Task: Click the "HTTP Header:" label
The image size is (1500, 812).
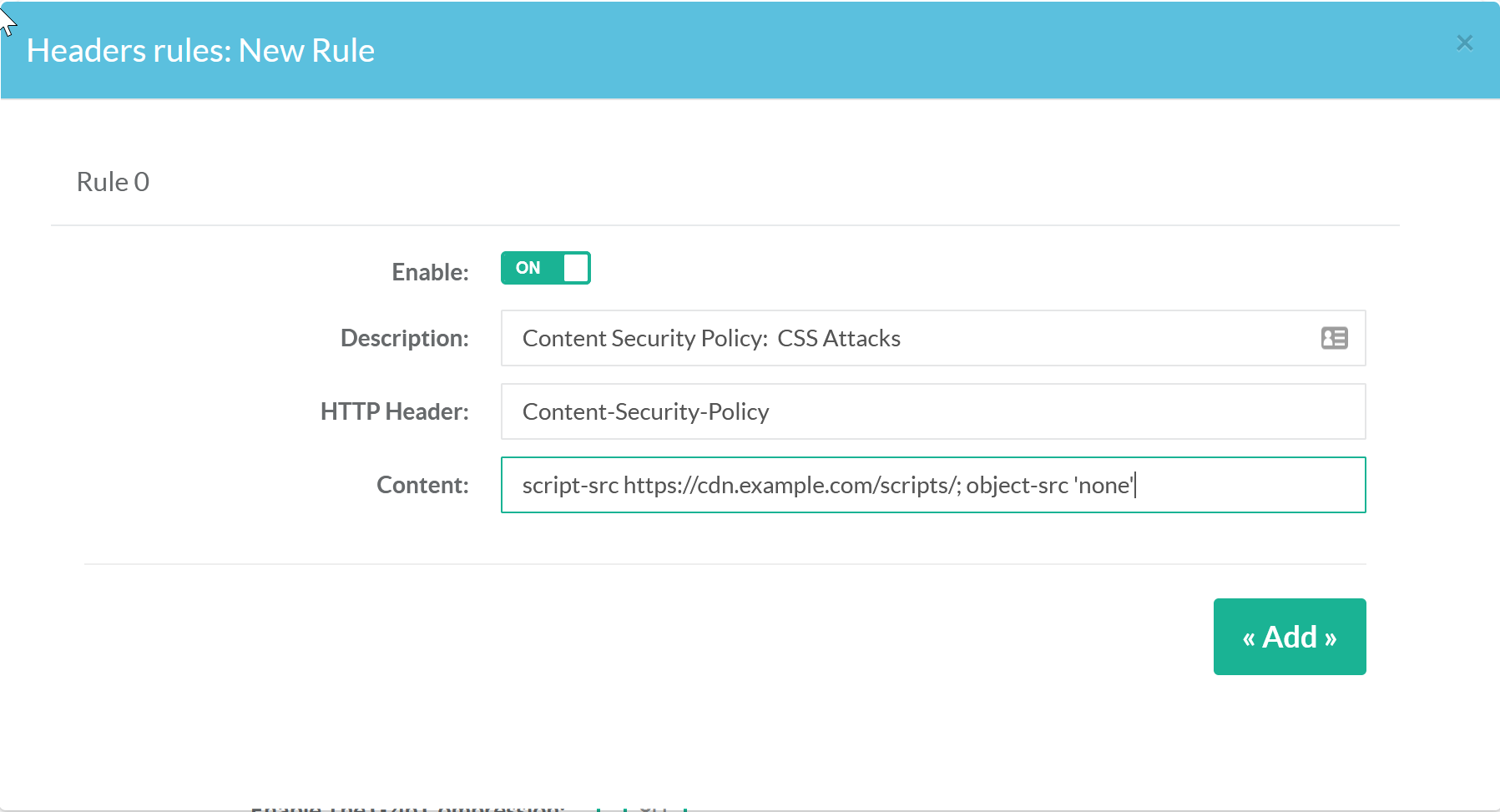Action: 394,411
